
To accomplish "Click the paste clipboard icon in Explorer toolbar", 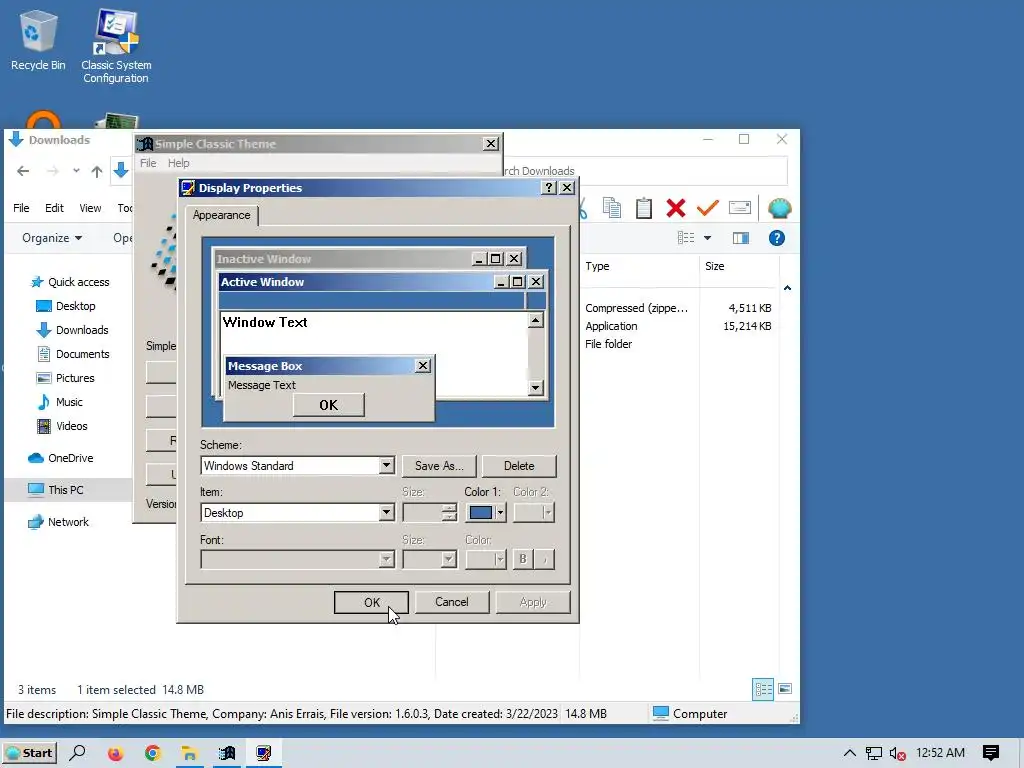I will pyautogui.click(x=644, y=208).
